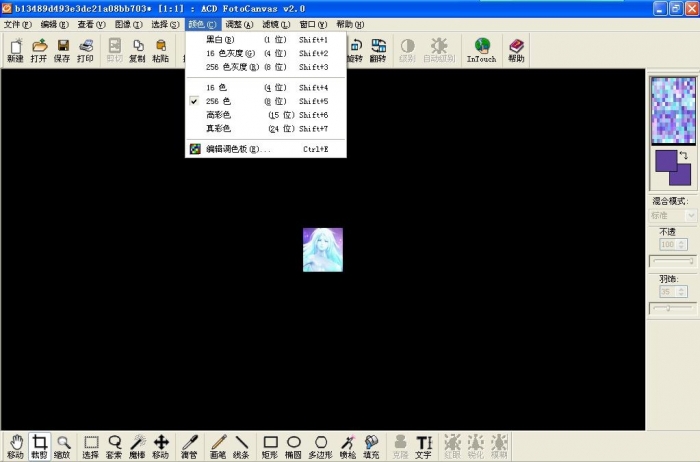
Task: Open the 帮助 (Help) menu
Action: coord(350,25)
